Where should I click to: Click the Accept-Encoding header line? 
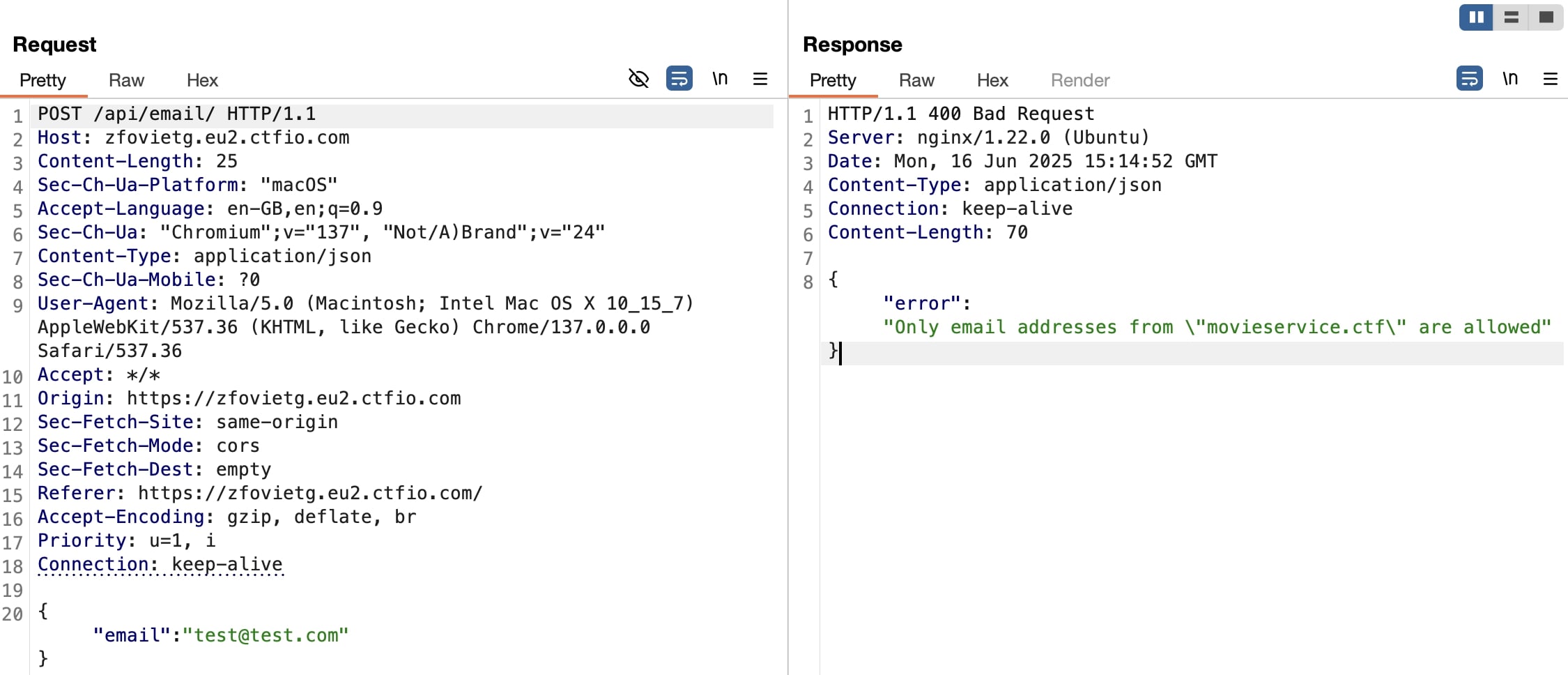tap(226, 517)
